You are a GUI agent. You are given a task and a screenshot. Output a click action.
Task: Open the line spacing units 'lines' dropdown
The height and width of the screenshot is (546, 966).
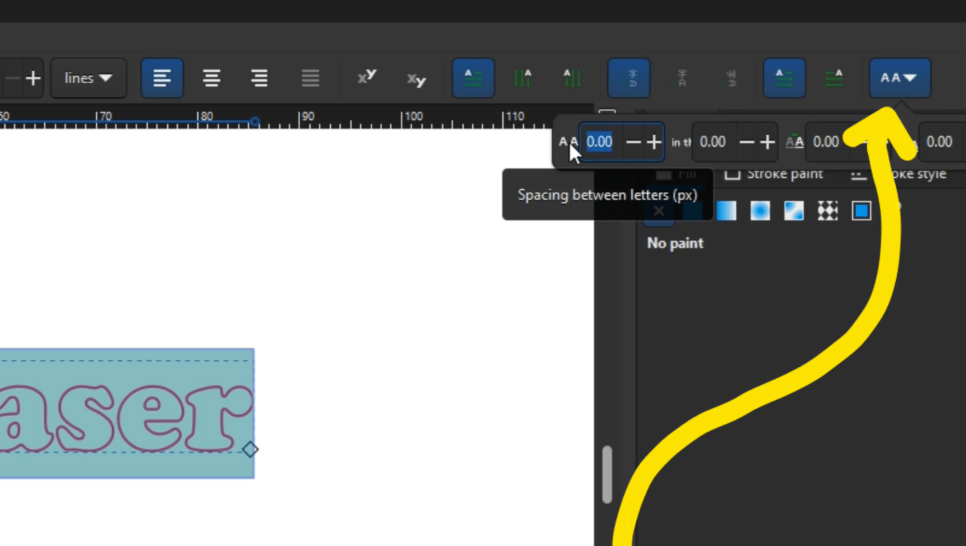88,78
